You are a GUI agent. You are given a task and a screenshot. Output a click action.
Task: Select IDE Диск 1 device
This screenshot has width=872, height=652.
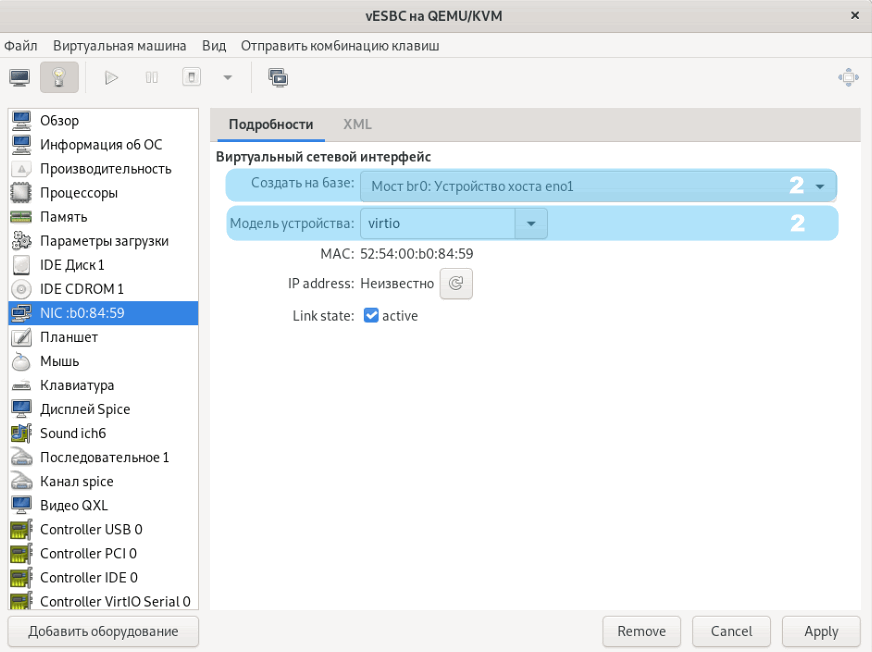[103, 265]
